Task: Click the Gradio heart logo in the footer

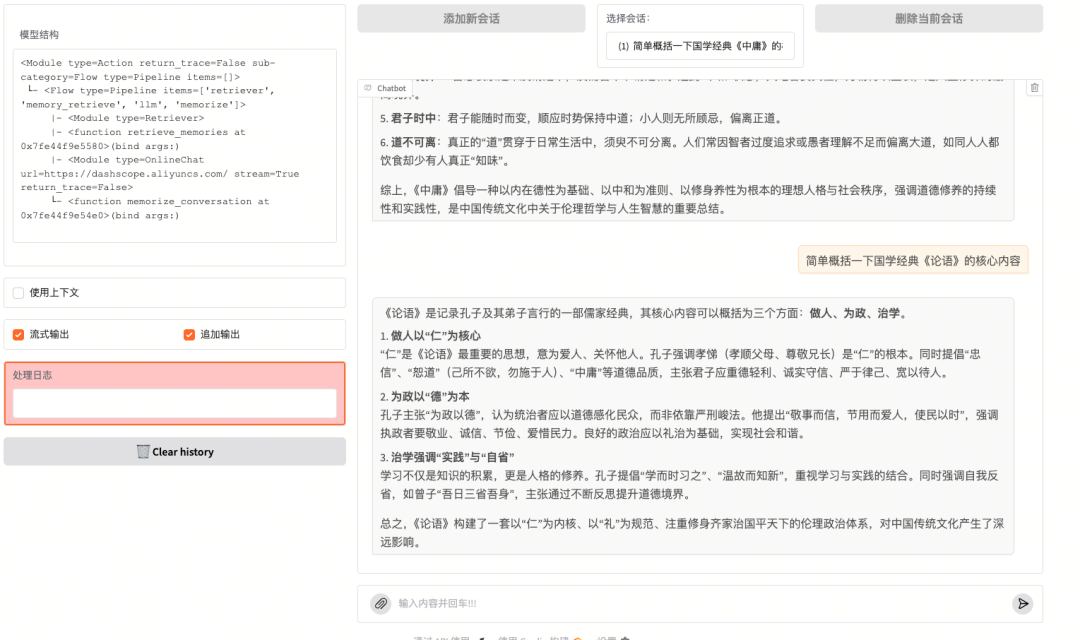Action: point(578,637)
